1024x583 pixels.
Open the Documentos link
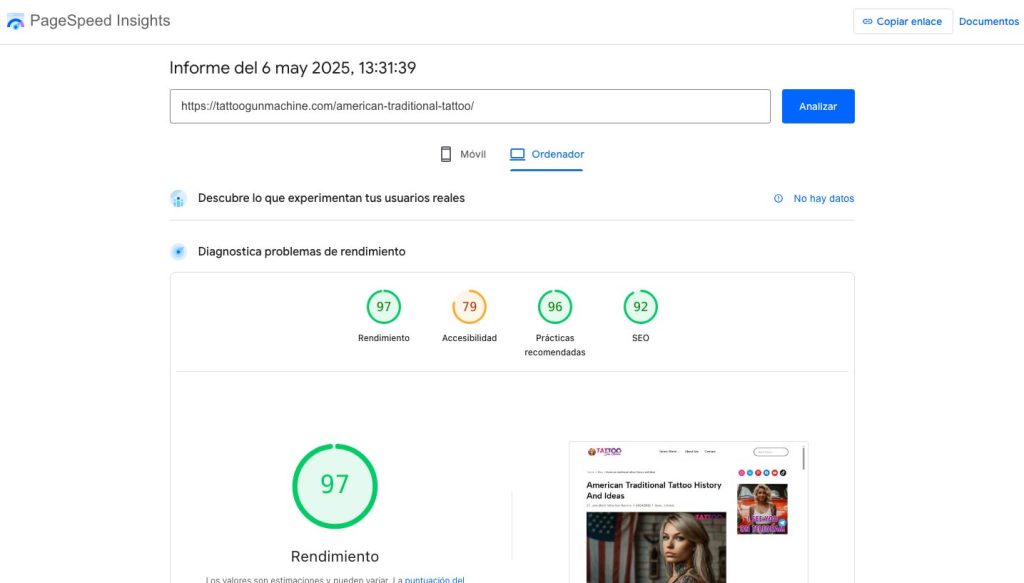click(988, 22)
